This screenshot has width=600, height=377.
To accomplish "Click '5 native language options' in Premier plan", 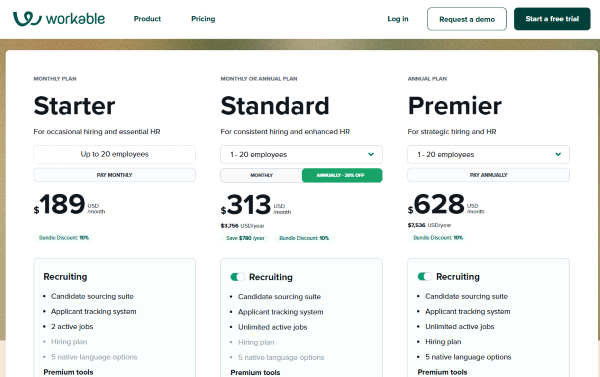I will click(468, 357).
